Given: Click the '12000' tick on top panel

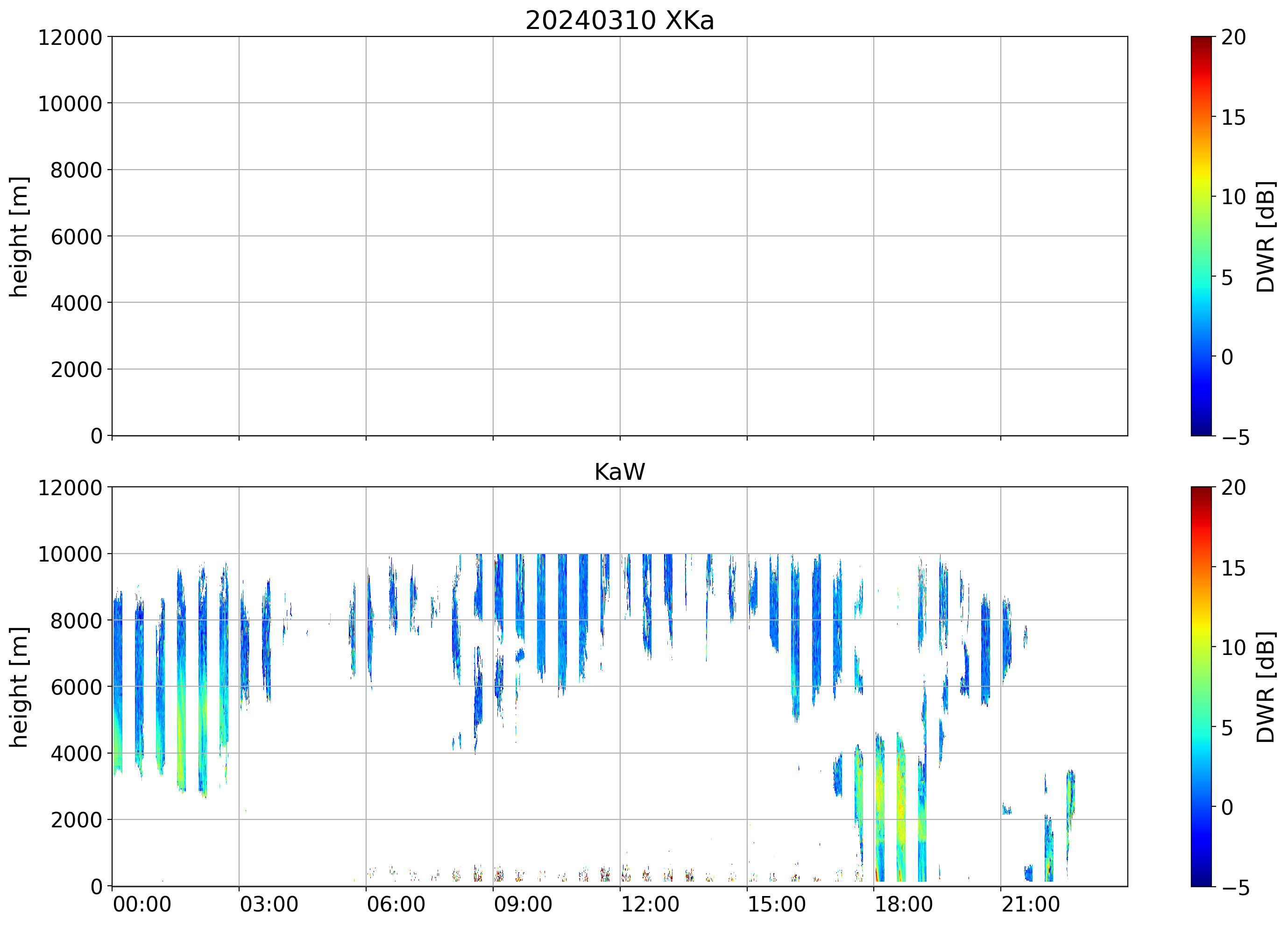Looking at the screenshot, I should [70, 37].
